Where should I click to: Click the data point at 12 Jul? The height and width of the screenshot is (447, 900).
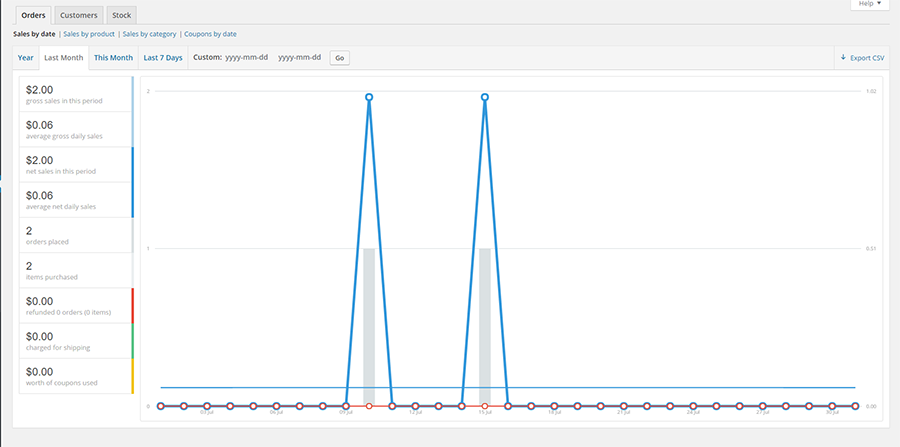pyautogui.click(x=416, y=406)
